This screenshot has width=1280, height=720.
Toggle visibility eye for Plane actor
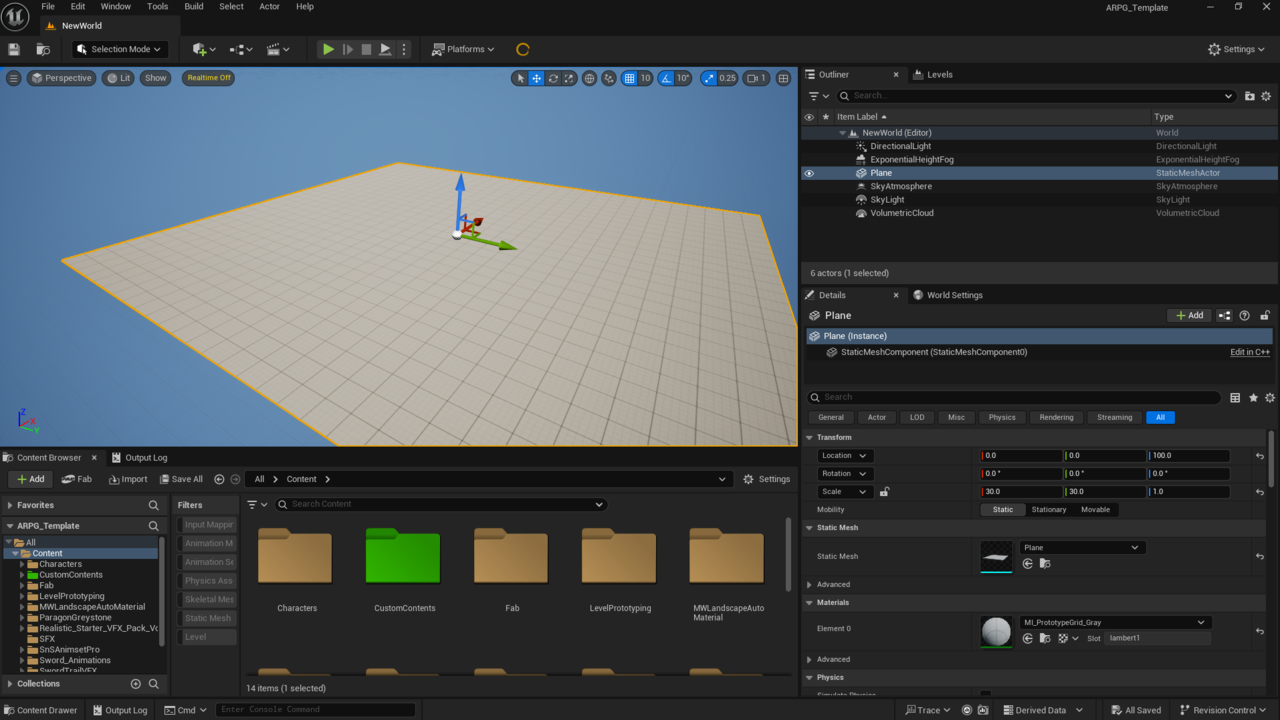pos(809,173)
